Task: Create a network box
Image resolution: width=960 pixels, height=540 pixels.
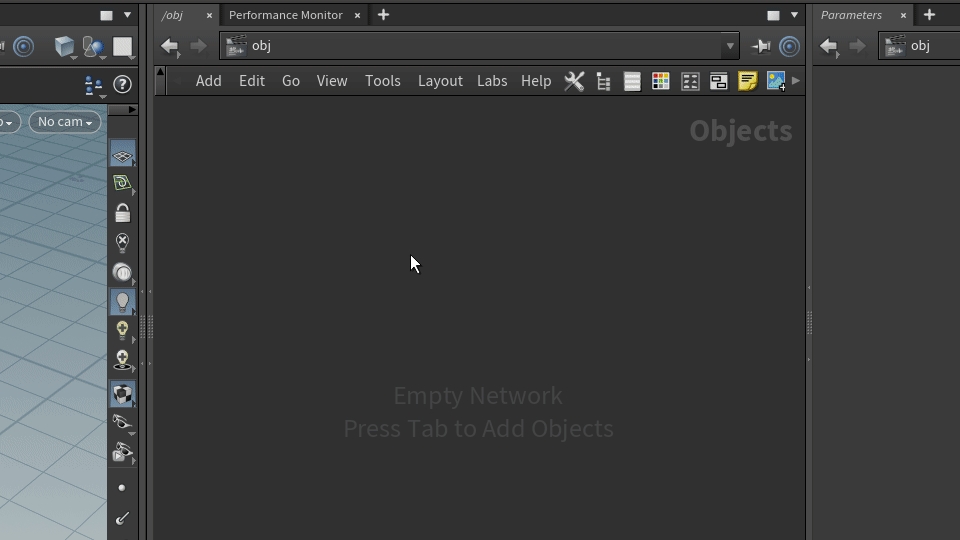Action: click(x=718, y=82)
